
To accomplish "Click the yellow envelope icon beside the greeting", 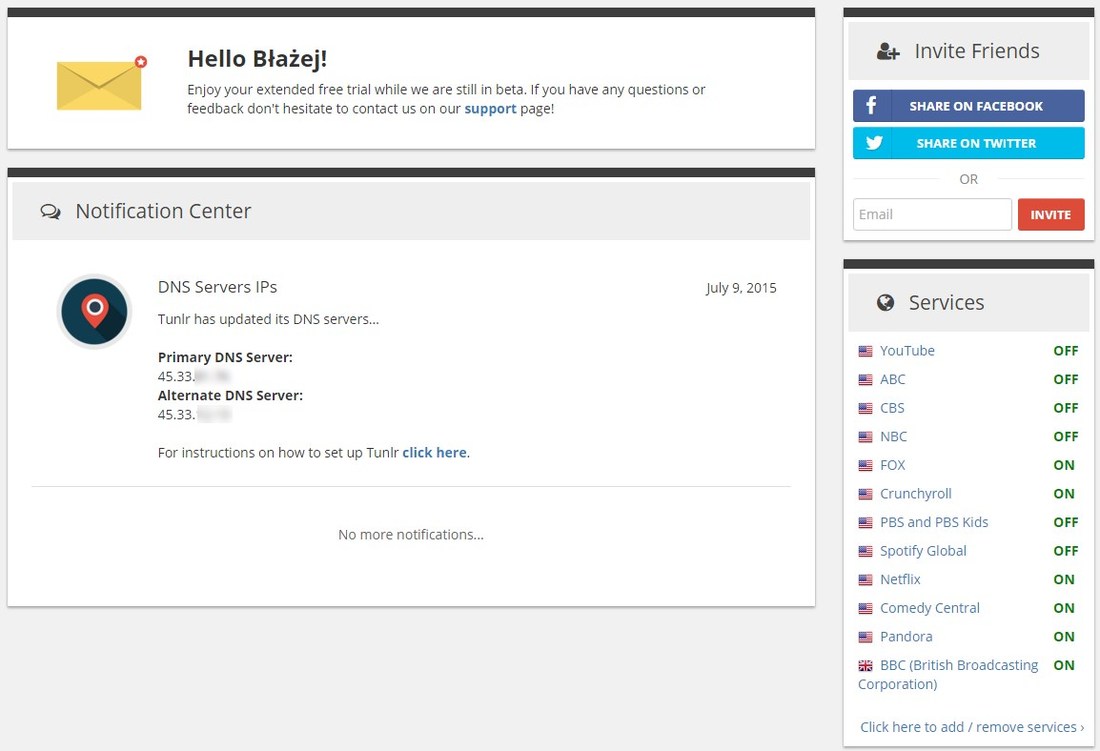I will coord(102,83).
